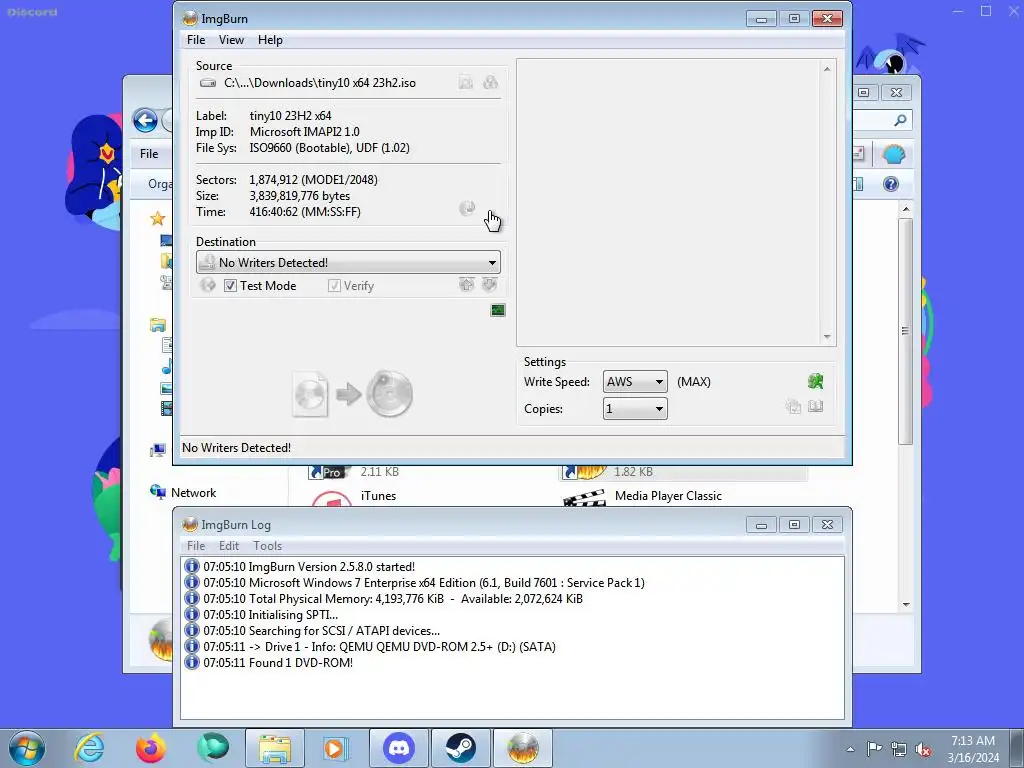Image resolution: width=1024 pixels, height=768 pixels.
Task: Click the green running-man automatic write speed icon
Action: (816, 381)
